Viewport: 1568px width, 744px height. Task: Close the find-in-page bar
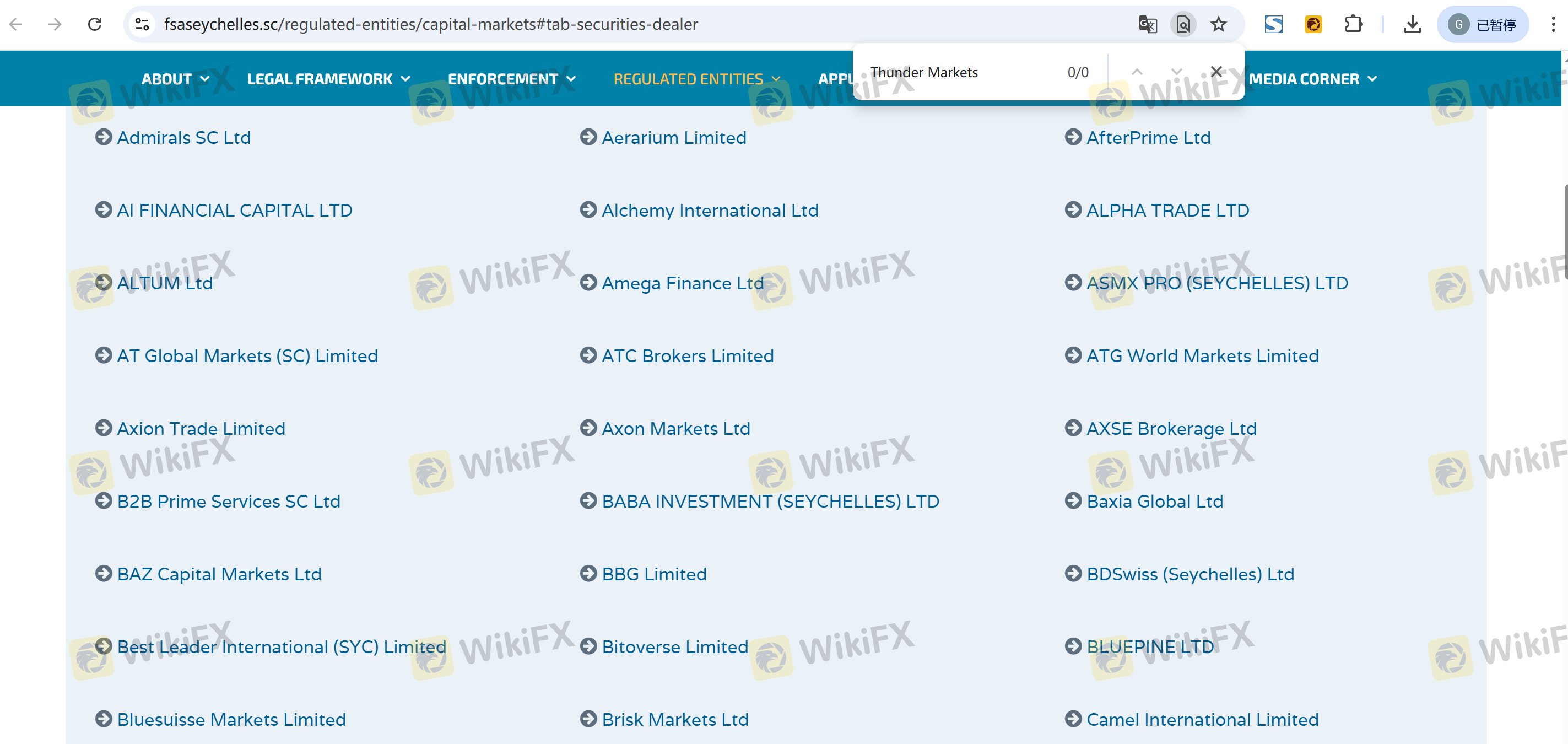(x=1216, y=72)
